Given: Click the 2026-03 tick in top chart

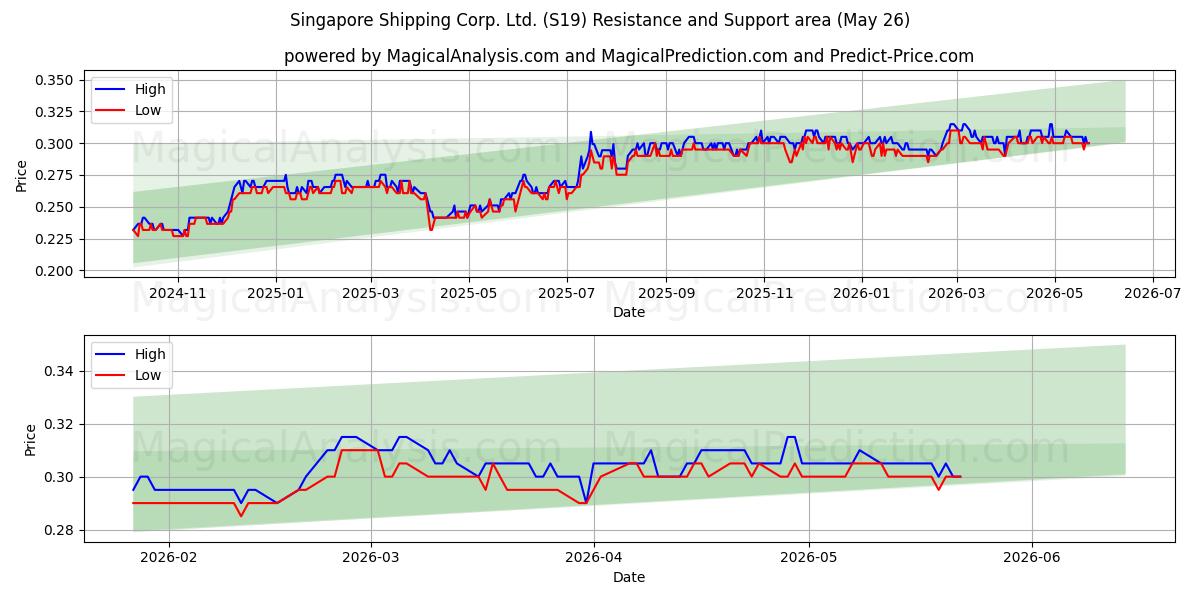Looking at the screenshot, I should point(957,293).
